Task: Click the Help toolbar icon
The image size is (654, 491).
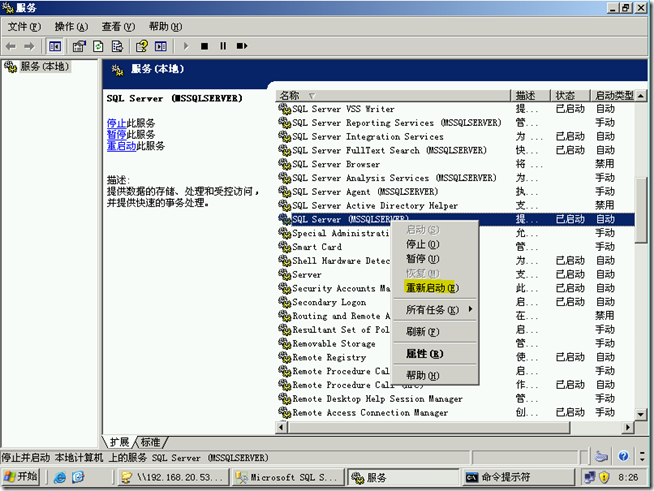Action: point(142,46)
